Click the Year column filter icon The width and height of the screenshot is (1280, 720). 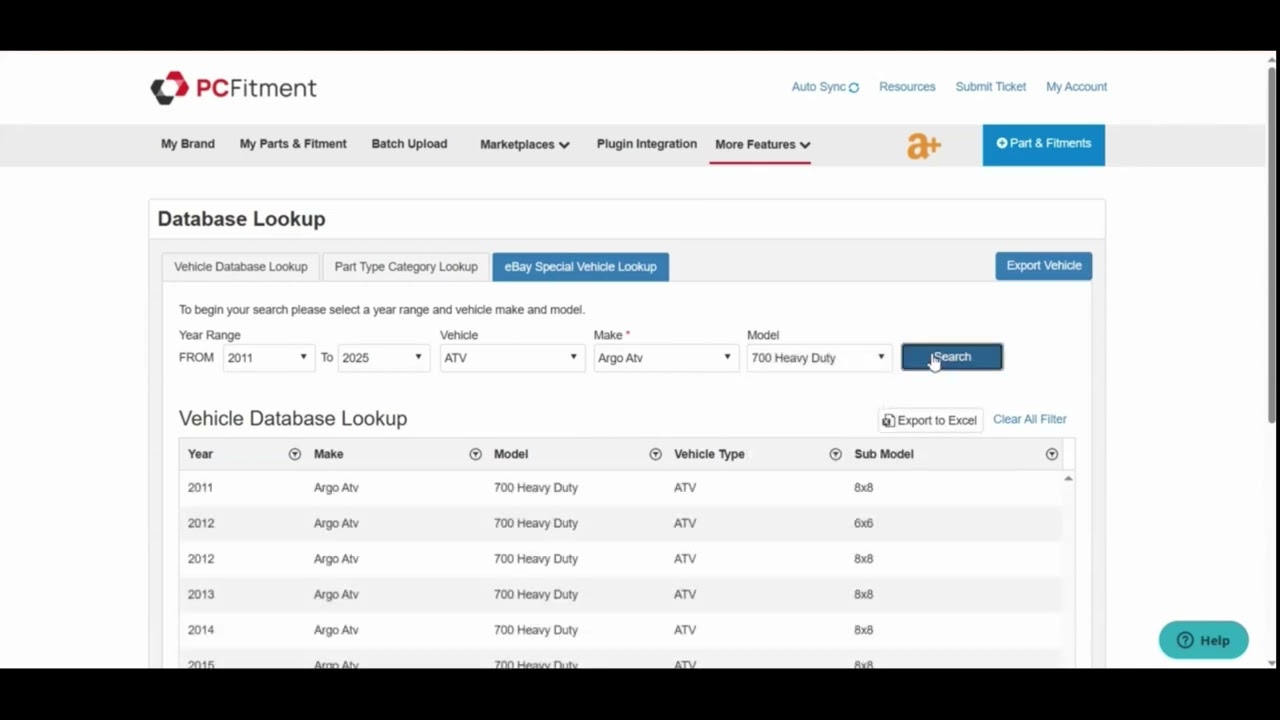294,454
